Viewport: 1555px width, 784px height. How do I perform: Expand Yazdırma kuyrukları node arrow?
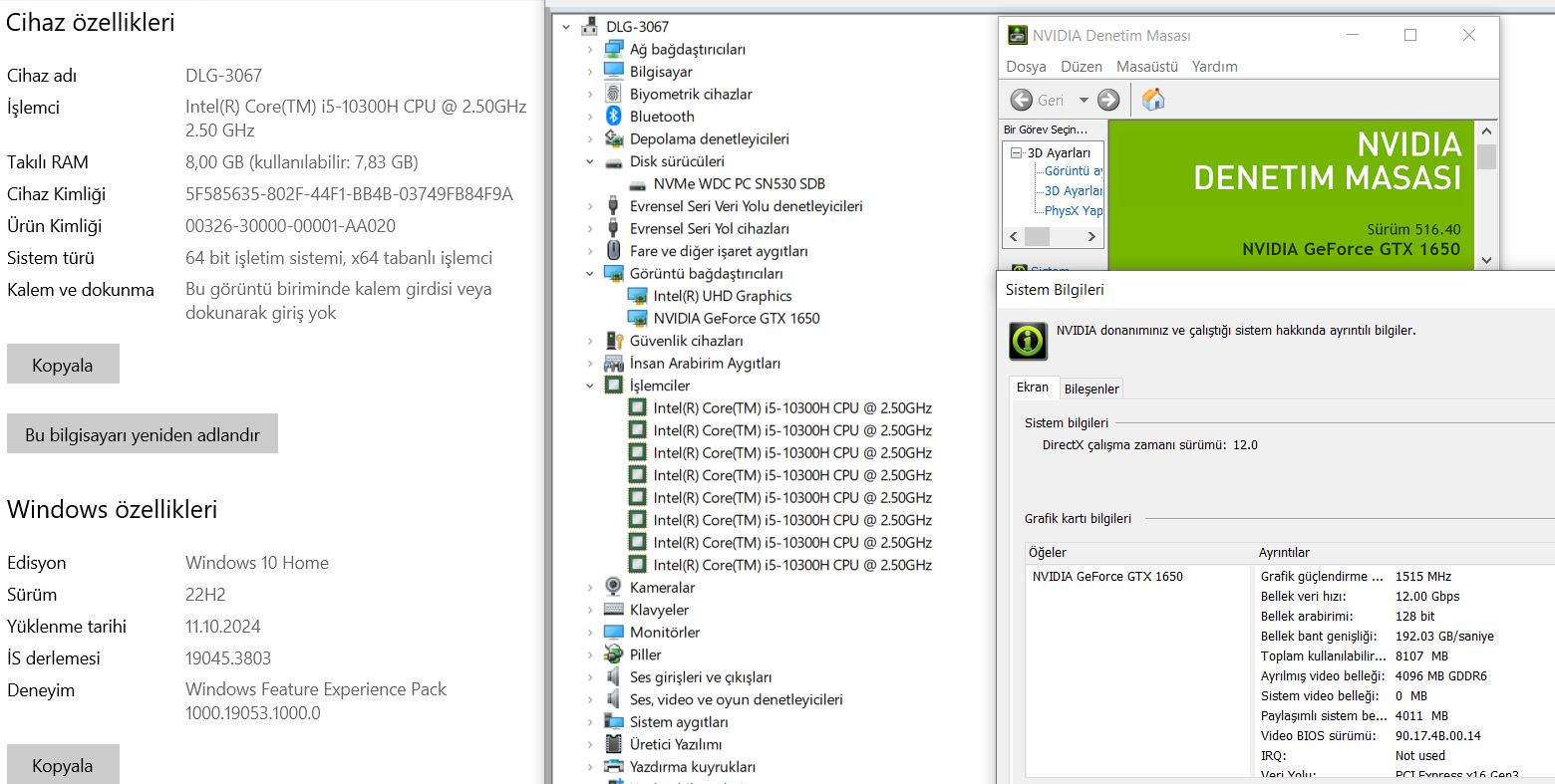[590, 767]
